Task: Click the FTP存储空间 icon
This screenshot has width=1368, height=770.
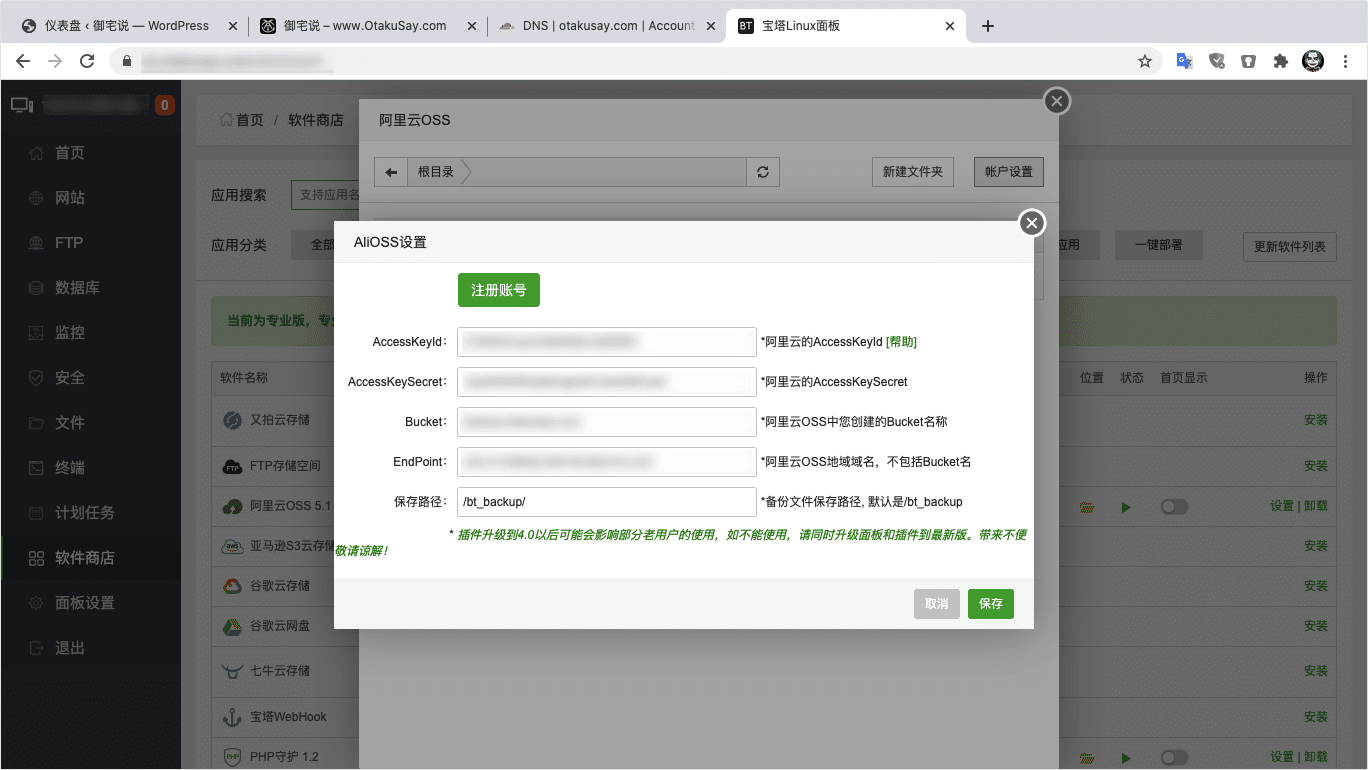Action: coord(232,466)
